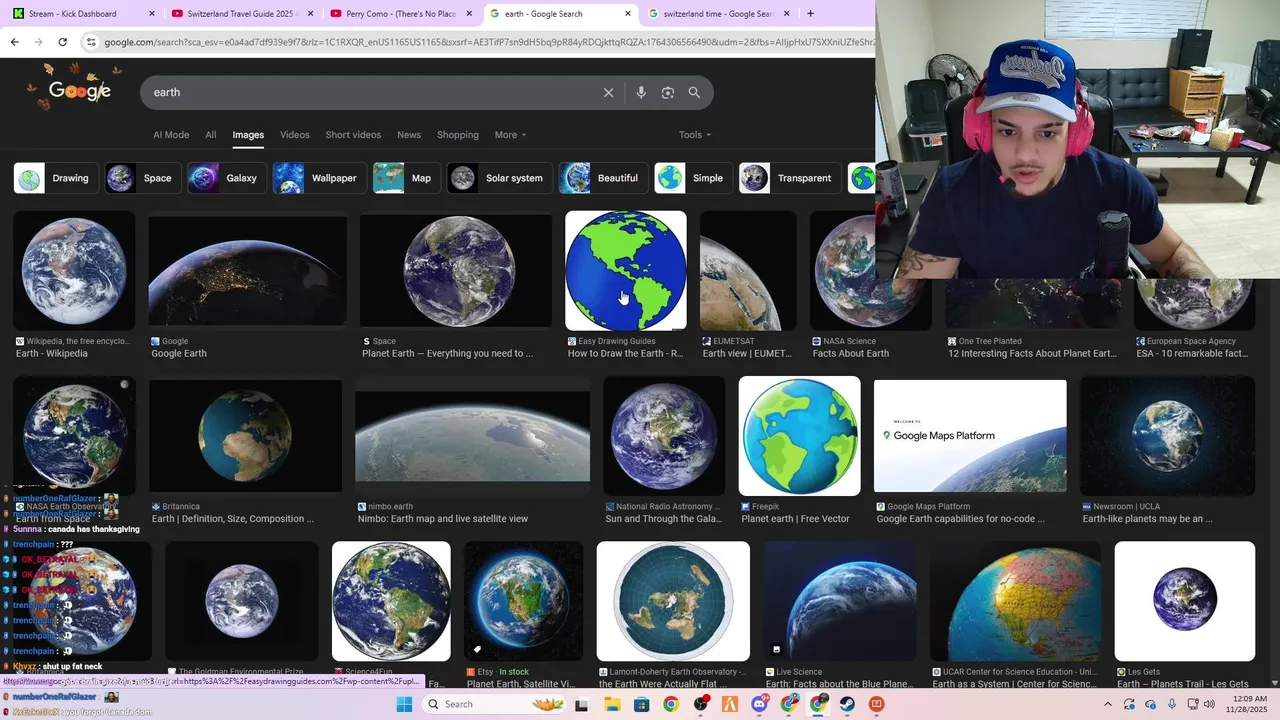
Task: Go back with the browser back arrow
Action: (x=14, y=42)
